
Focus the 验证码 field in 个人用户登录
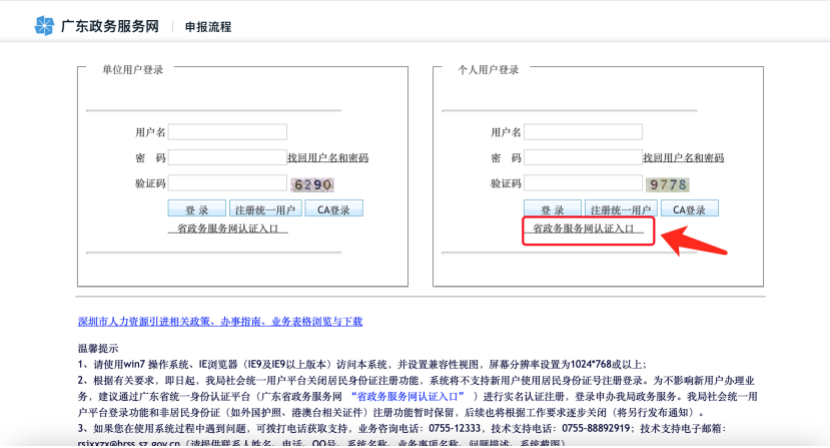pos(583,183)
